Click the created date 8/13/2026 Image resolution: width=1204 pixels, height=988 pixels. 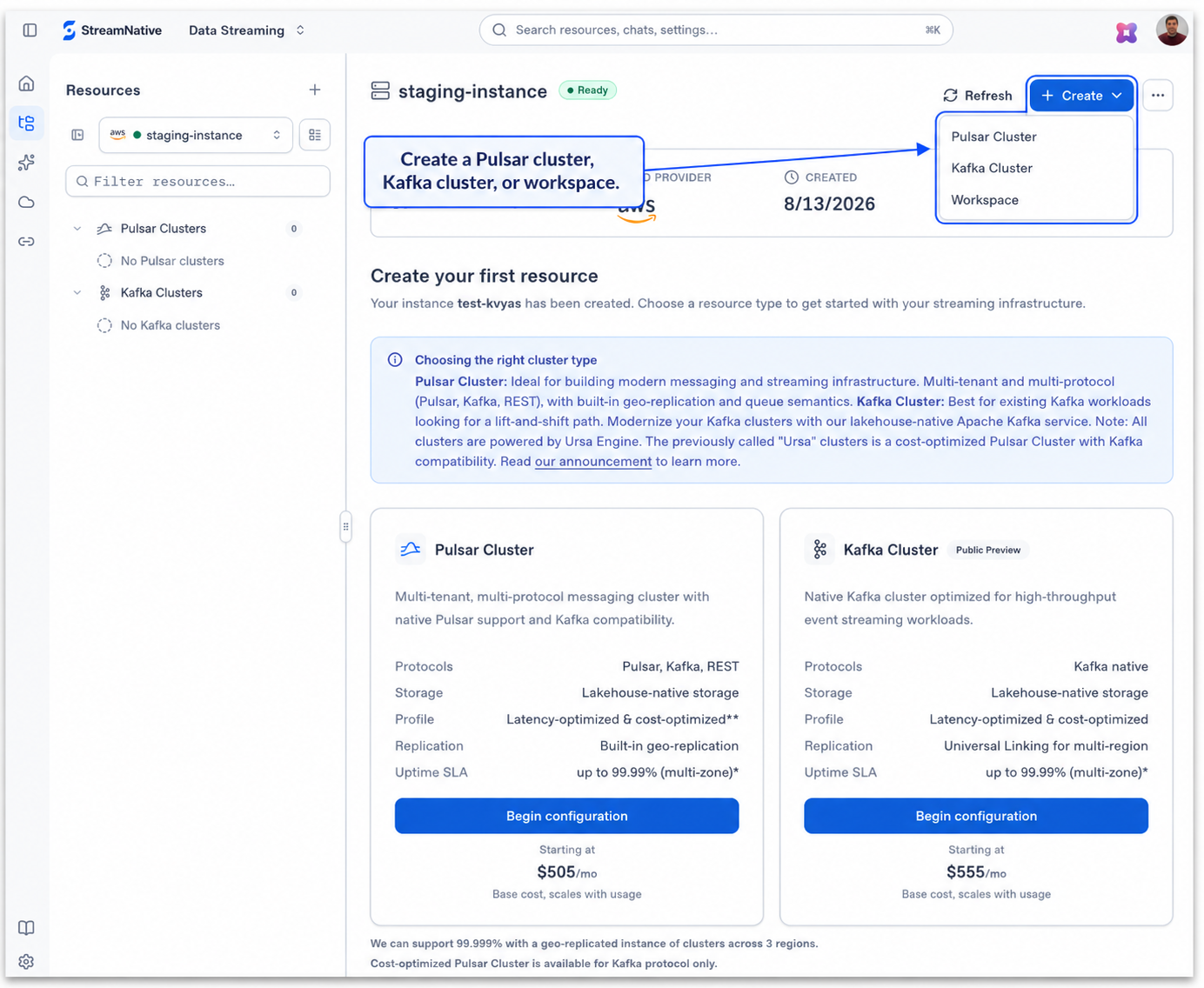(829, 204)
